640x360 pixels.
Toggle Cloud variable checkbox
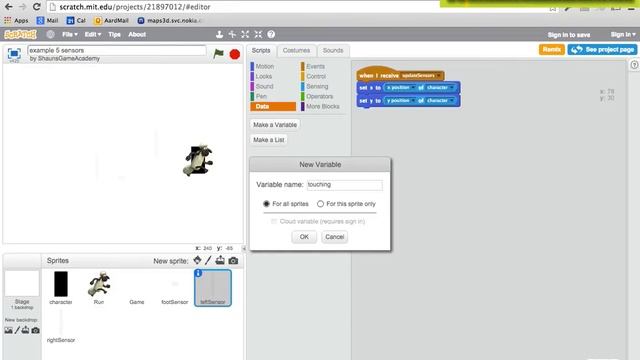coord(273,221)
